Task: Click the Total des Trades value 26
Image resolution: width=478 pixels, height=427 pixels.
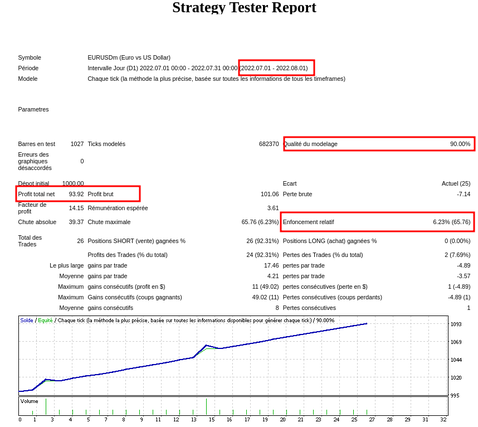Action: pos(80,241)
